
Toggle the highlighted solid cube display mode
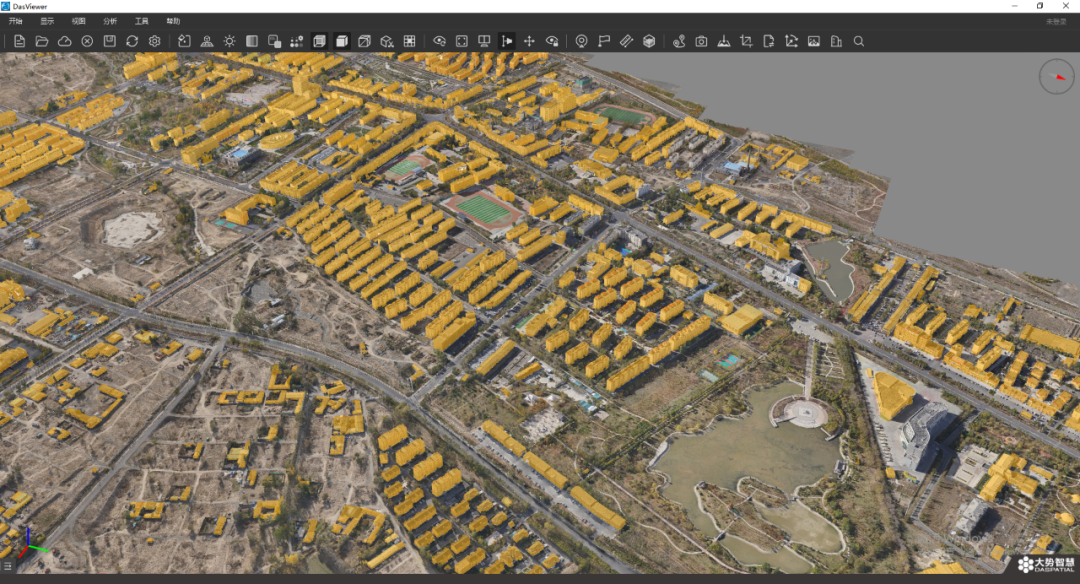pos(341,41)
